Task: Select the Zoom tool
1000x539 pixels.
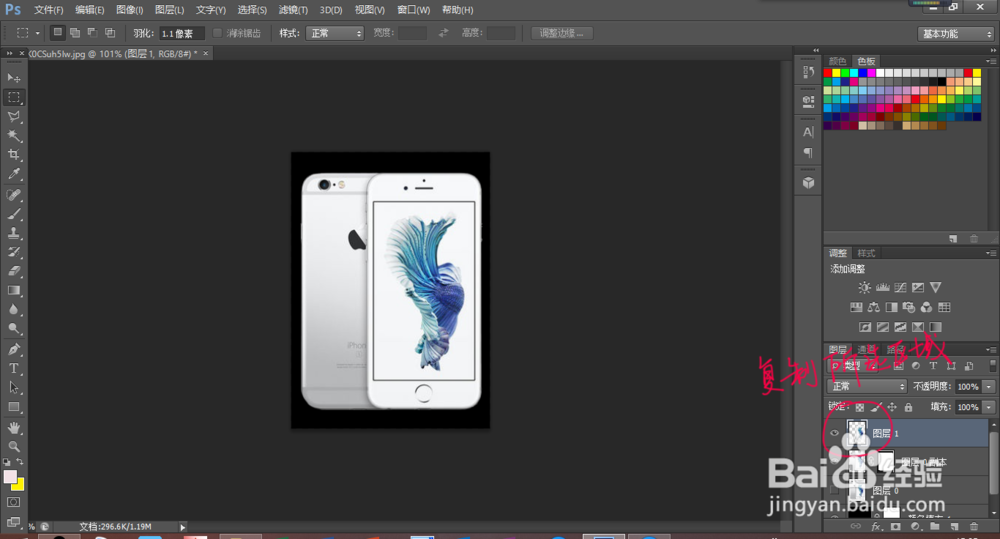Action: 13,447
